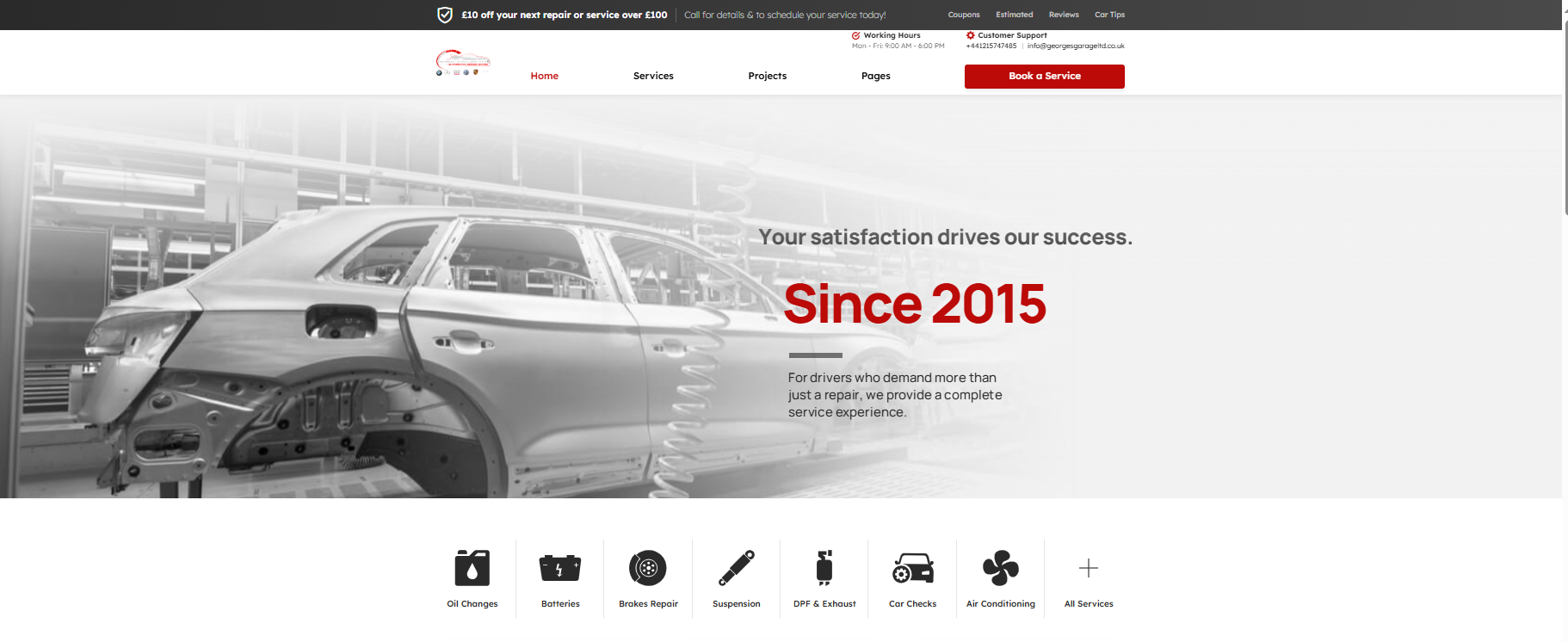1568x642 pixels.
Task: Click the Oil Changes icon
Action: 472,568
